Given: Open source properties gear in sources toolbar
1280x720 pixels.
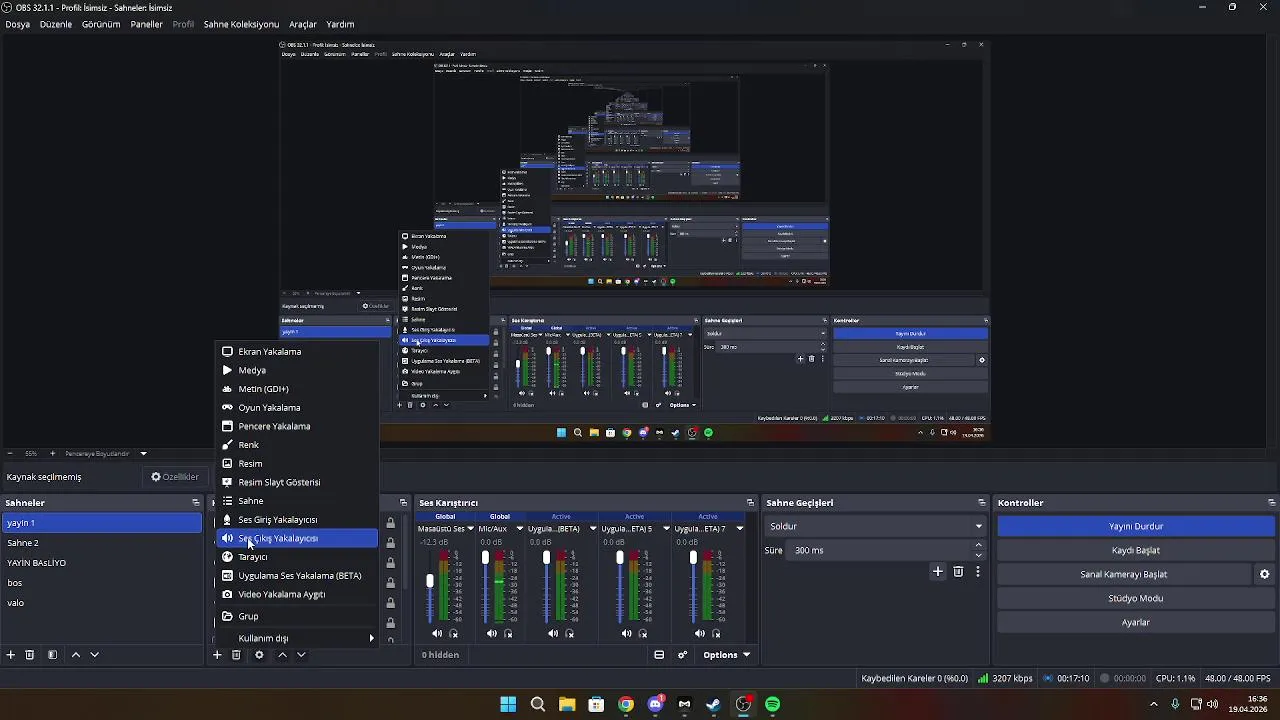Looking at the screenshot, I should (x=259, y=655).
